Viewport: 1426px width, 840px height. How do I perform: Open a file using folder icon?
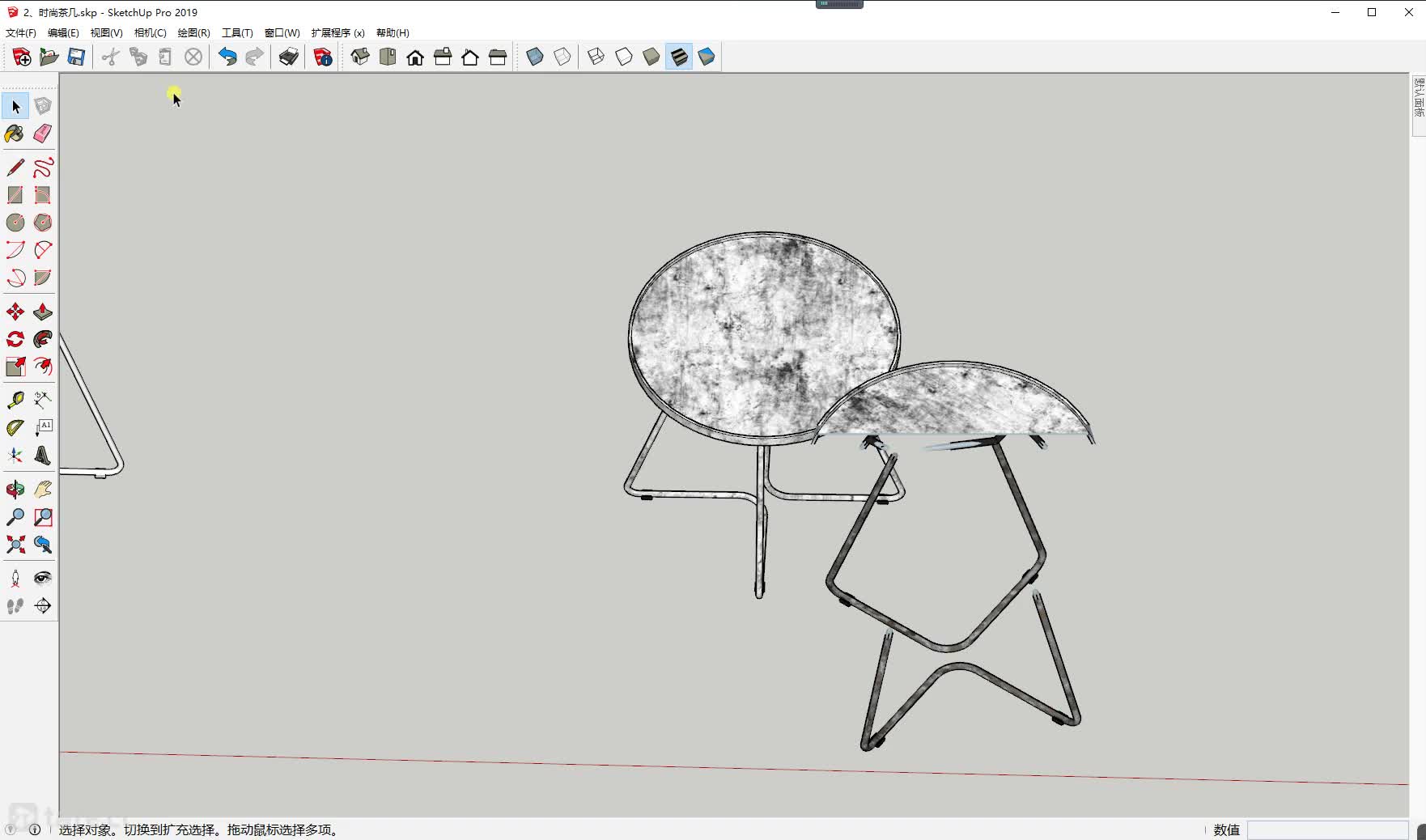49,57
